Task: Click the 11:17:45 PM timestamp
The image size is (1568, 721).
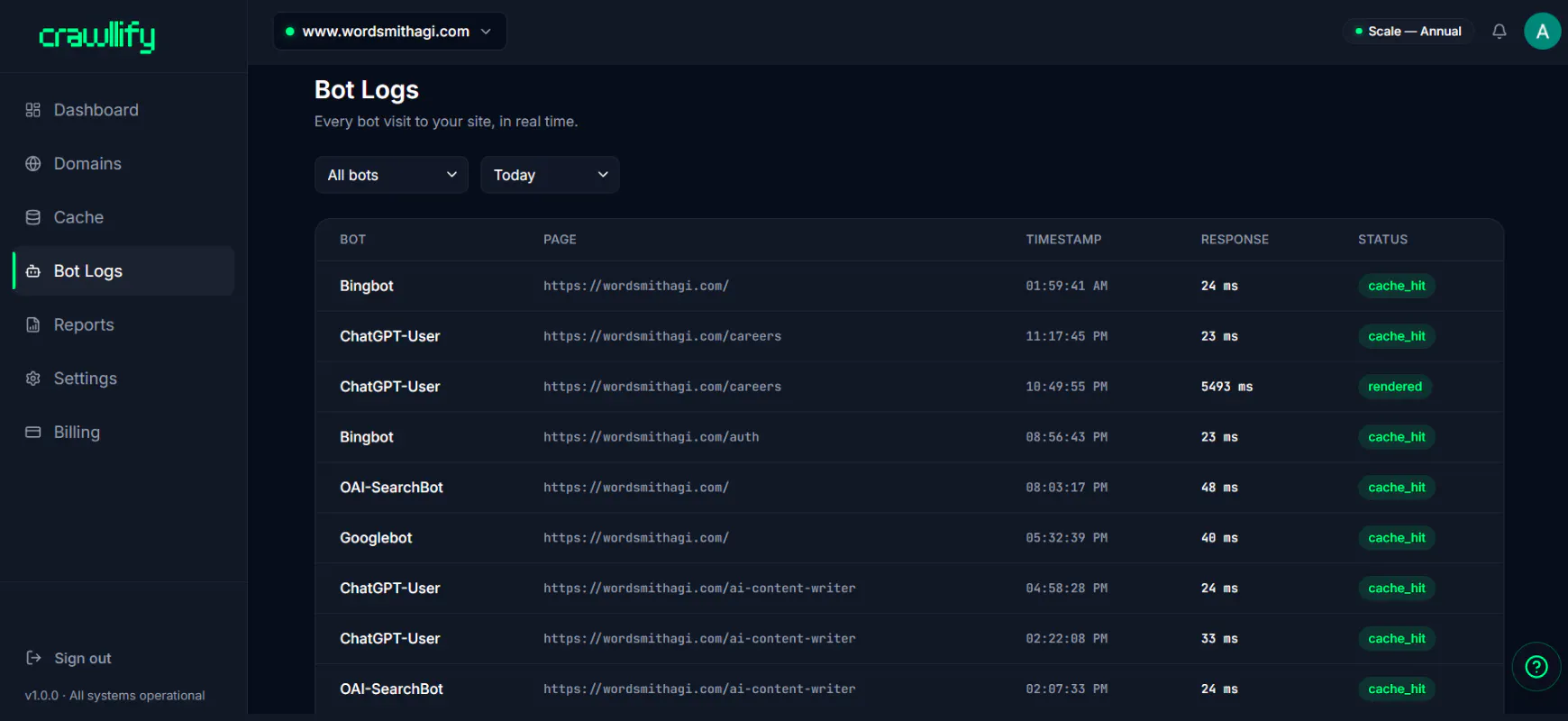Action: tap(1067, 336)
